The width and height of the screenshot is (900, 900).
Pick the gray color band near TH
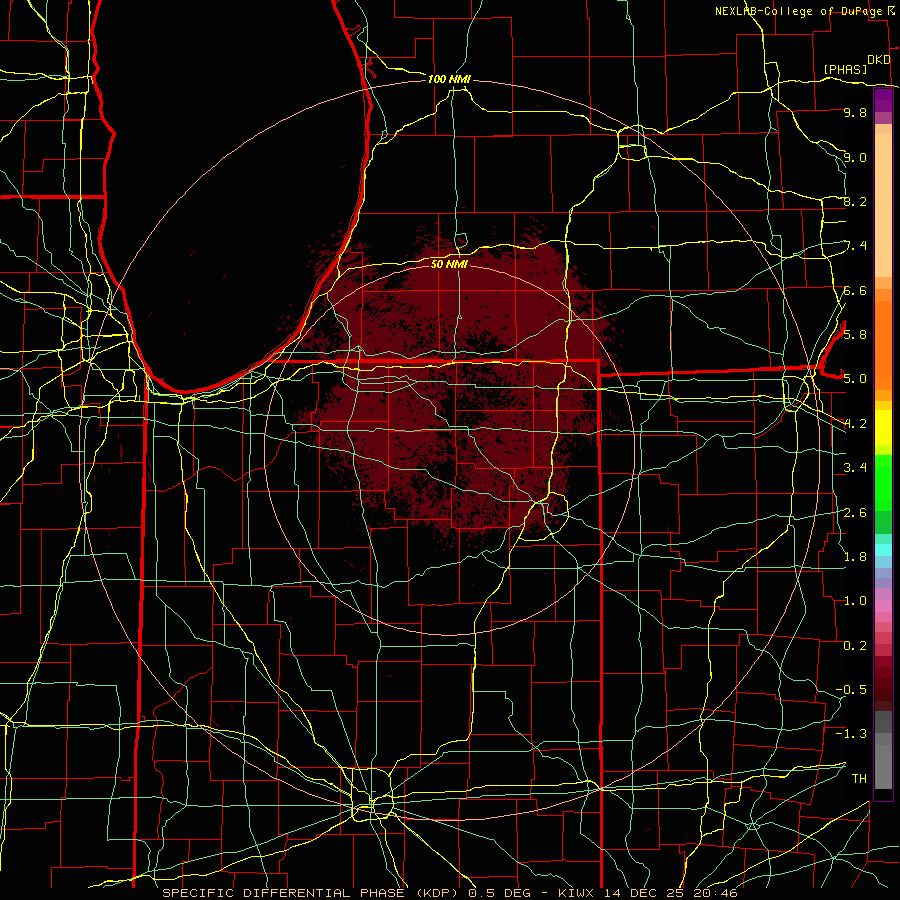(x=883, y=769)
